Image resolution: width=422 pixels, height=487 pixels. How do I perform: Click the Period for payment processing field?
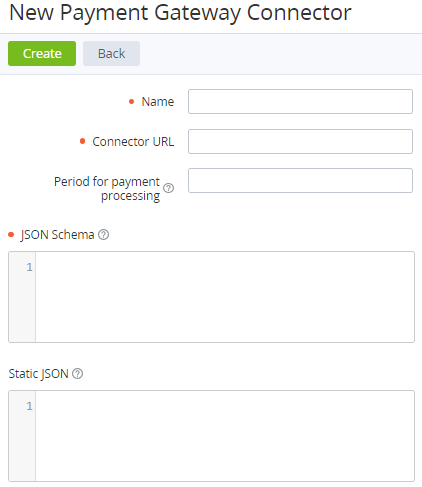click(300, 181)
